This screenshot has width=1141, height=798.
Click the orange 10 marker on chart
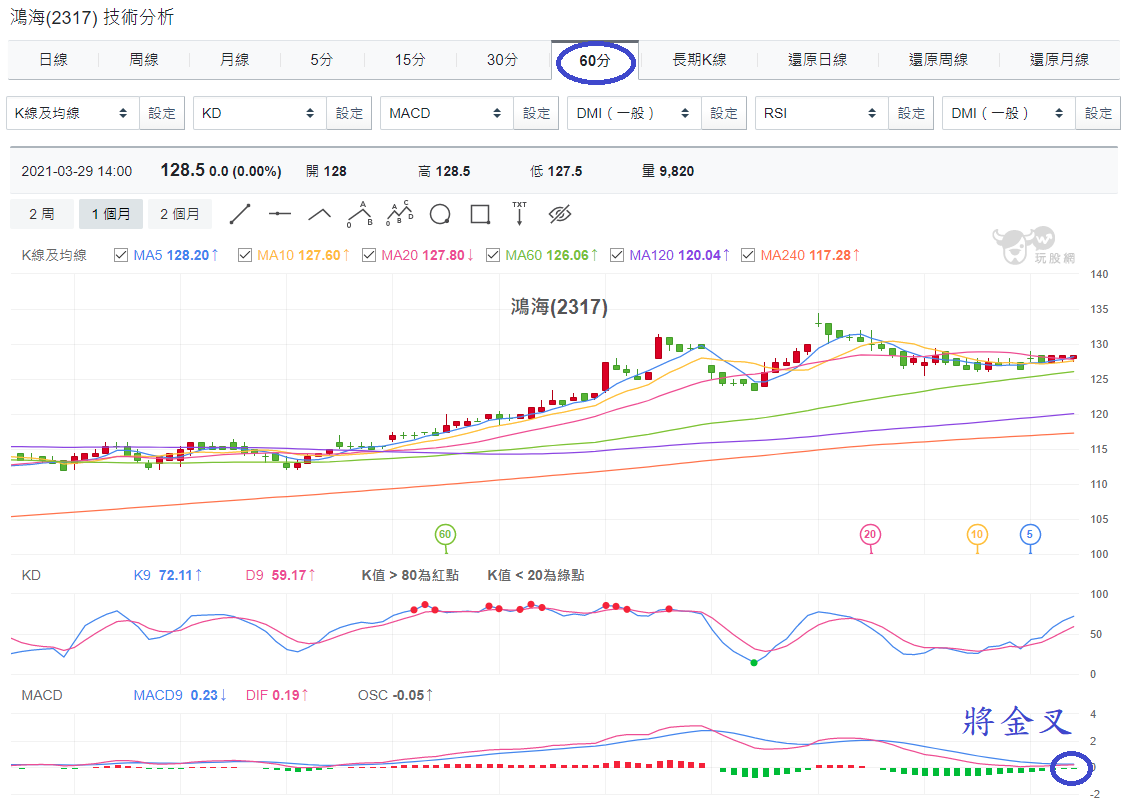pos(977,535)
